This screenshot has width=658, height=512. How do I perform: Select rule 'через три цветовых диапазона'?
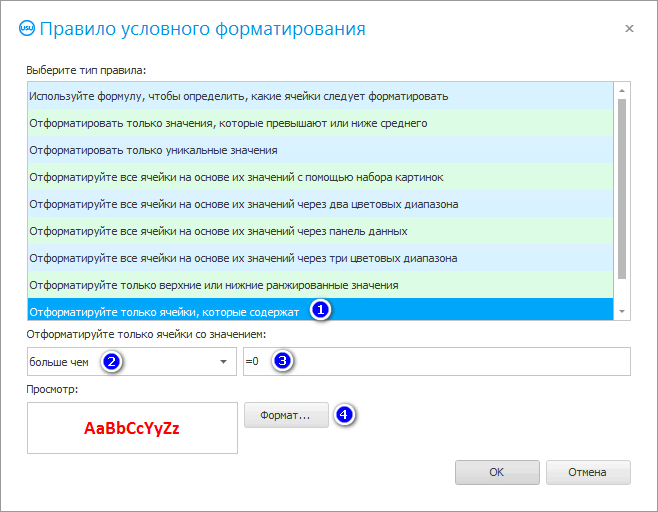tap(320, 258)
